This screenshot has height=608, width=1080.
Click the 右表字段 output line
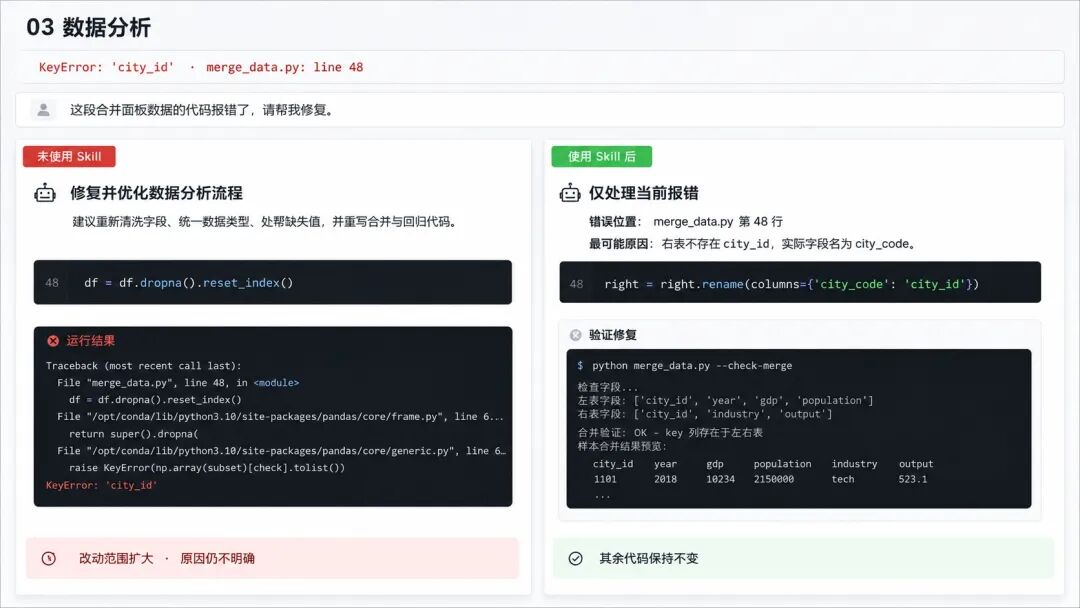(x=705, y=415)
